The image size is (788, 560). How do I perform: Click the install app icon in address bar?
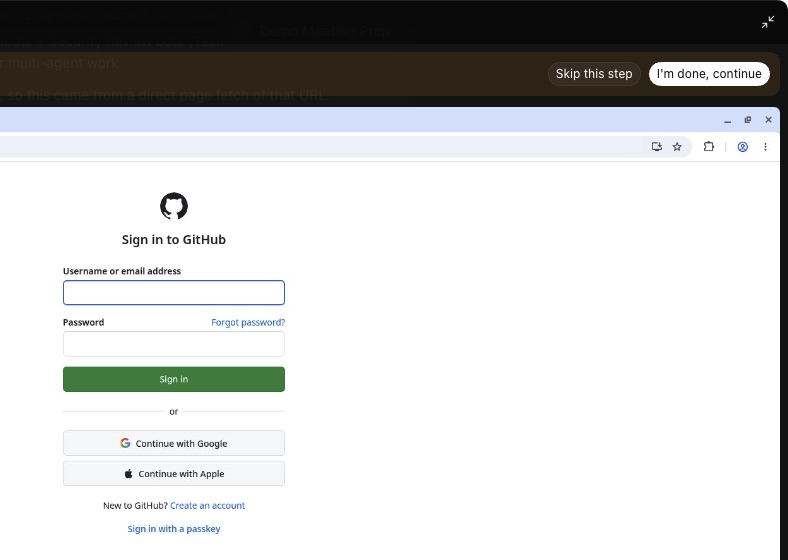point(656,147)
